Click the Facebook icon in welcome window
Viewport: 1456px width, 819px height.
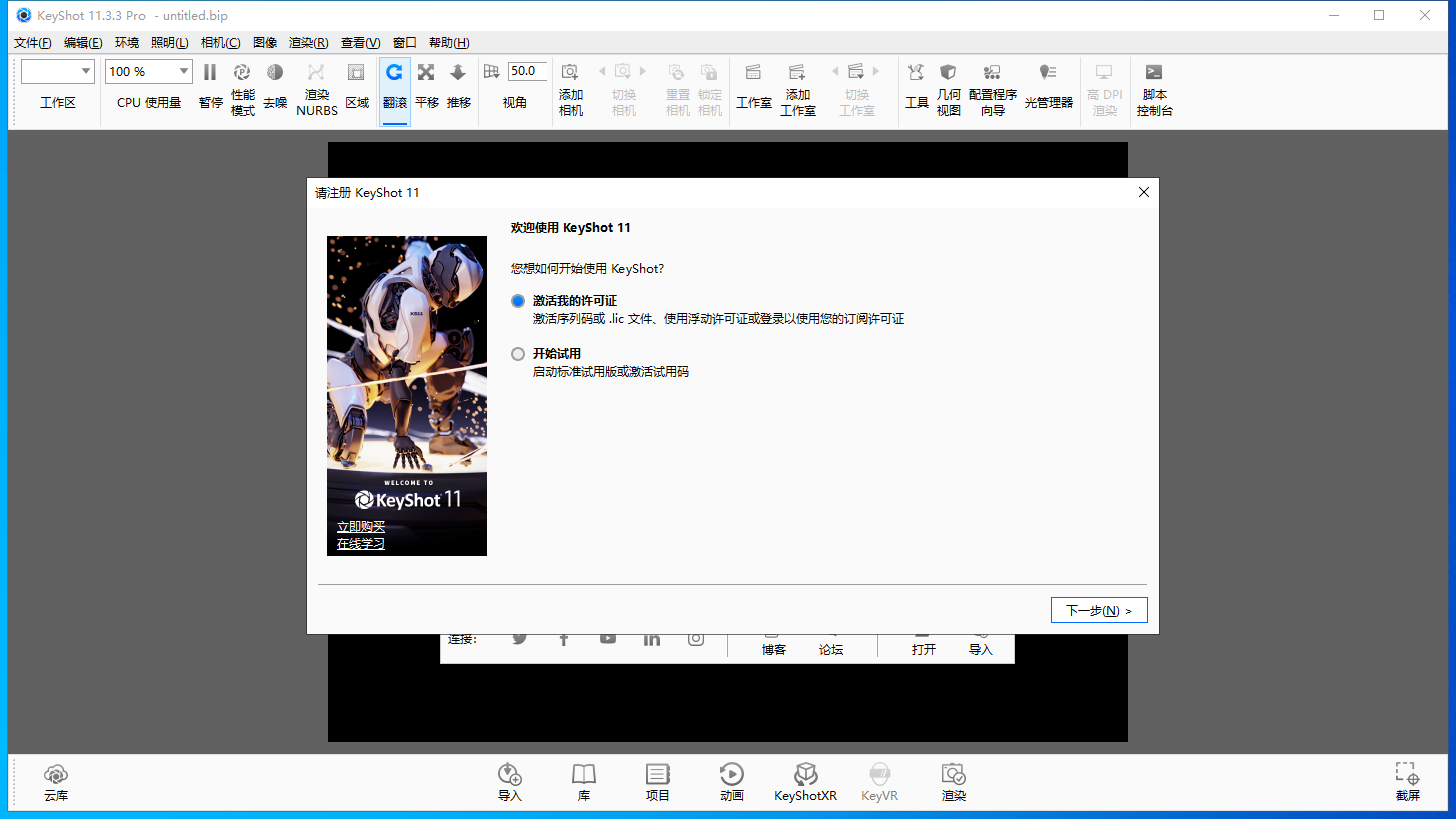(x=564, y=639)
